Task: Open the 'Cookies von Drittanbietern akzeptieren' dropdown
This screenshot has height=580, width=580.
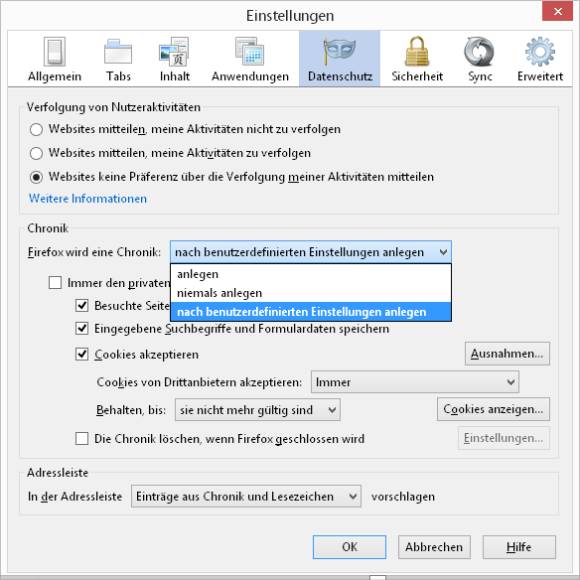Action: [x=415, y=382]
